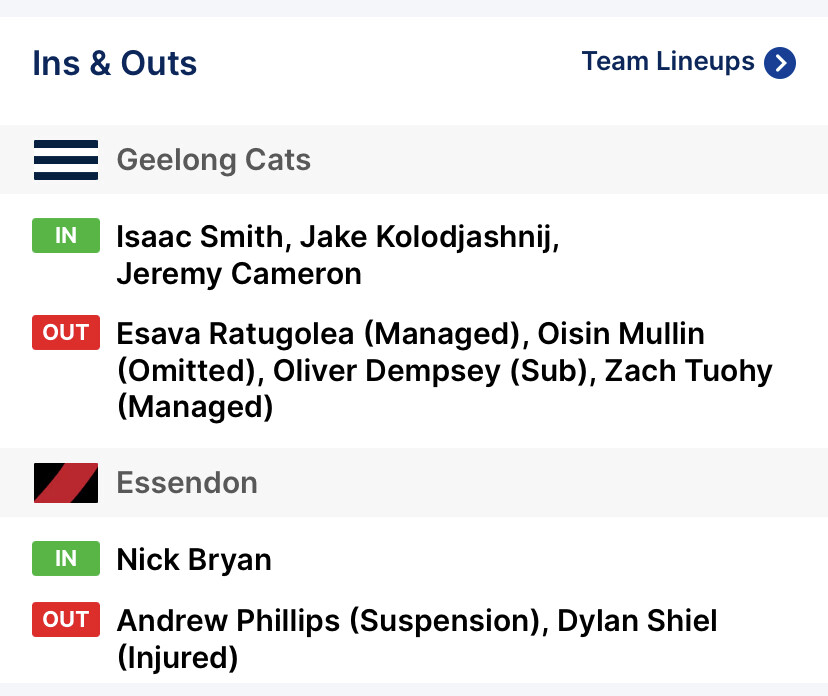This screenshot has width=828, height=696.
Task: Click the green IN badge under Essendon
Action: click(x=66, y=559)
